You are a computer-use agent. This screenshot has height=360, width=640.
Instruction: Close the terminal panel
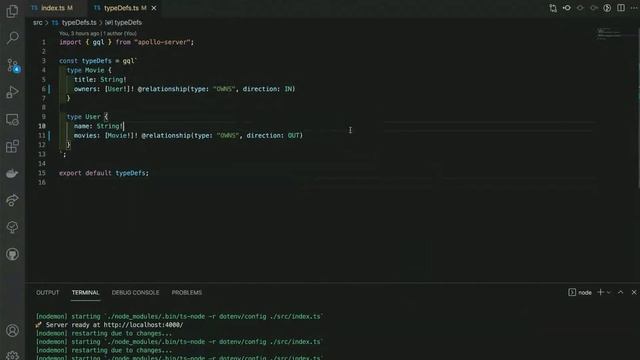[x=634, y=292]
